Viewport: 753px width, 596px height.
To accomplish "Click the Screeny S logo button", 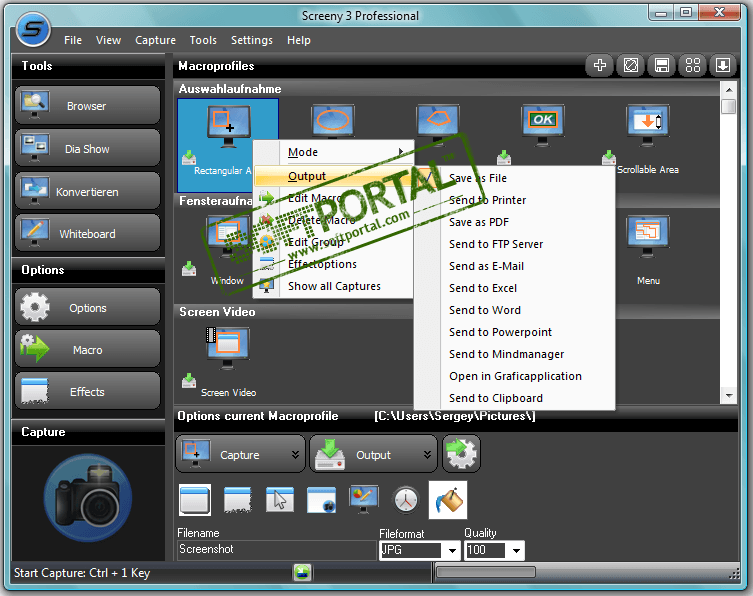I will [x=33, y=30].
